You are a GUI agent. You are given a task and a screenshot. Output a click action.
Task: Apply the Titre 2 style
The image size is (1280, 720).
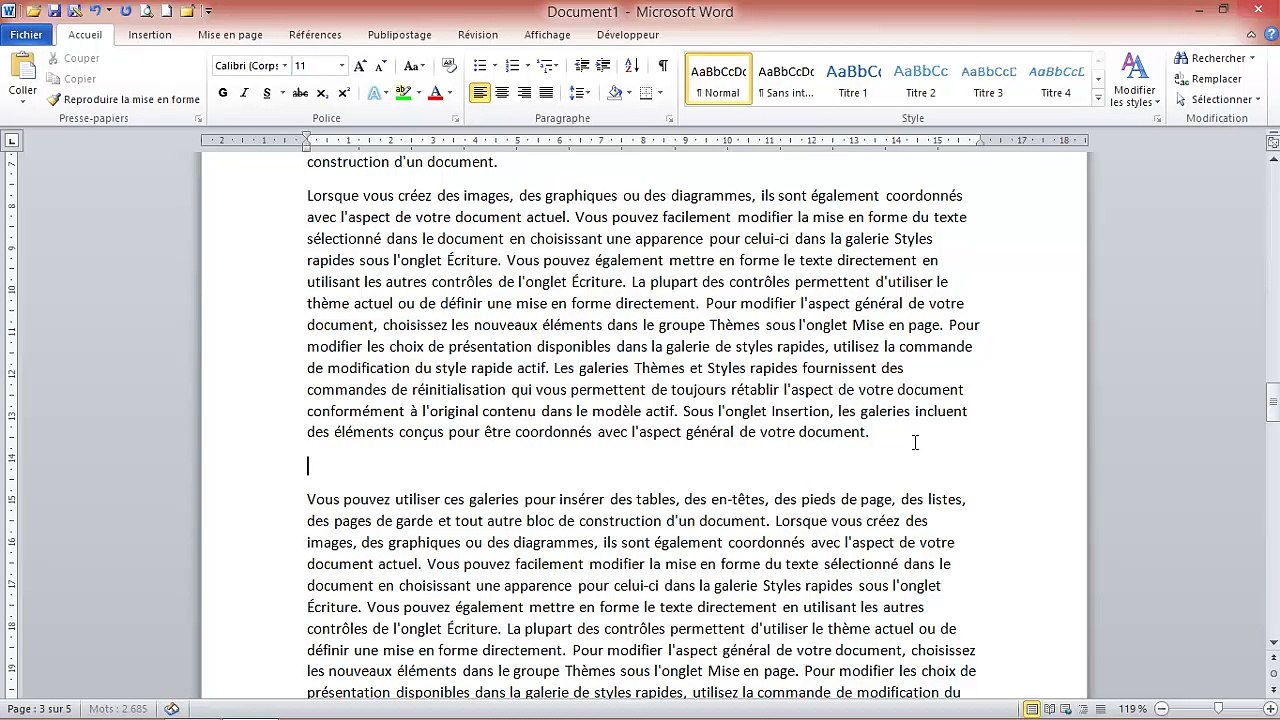click(x=921, y=79)
